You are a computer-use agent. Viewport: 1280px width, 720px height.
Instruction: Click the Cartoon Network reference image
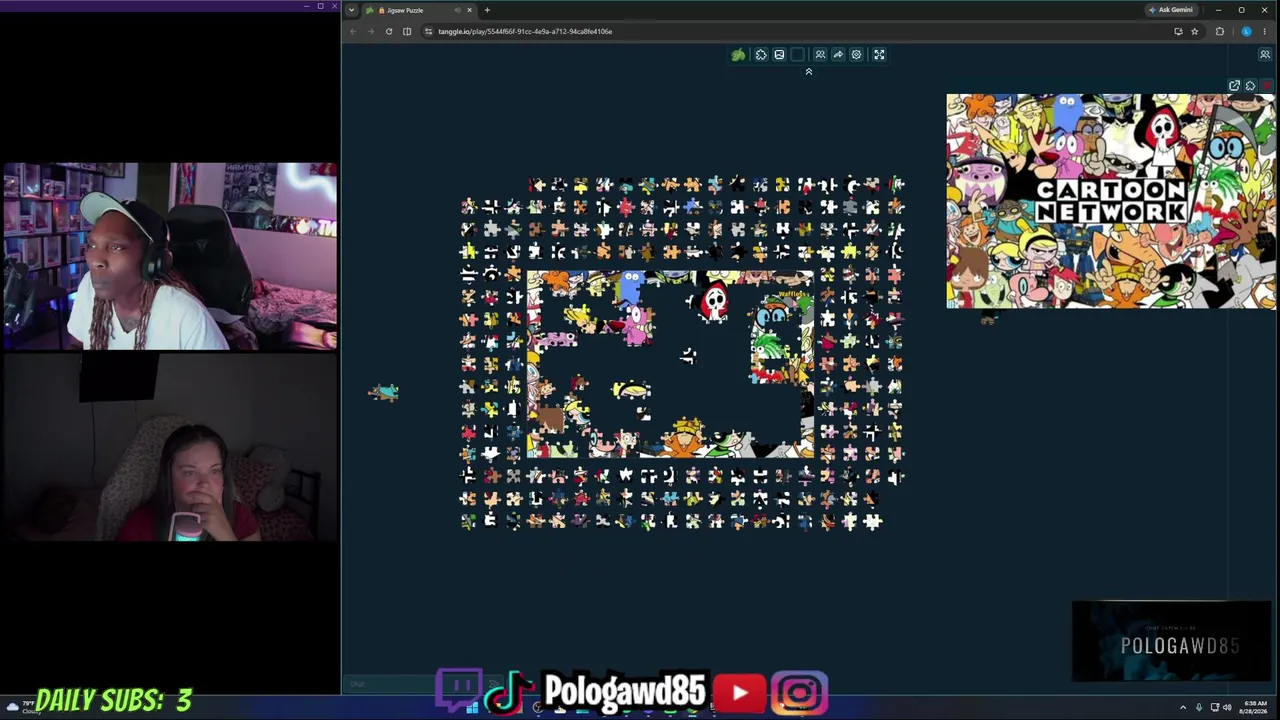tap(1111, 201)
